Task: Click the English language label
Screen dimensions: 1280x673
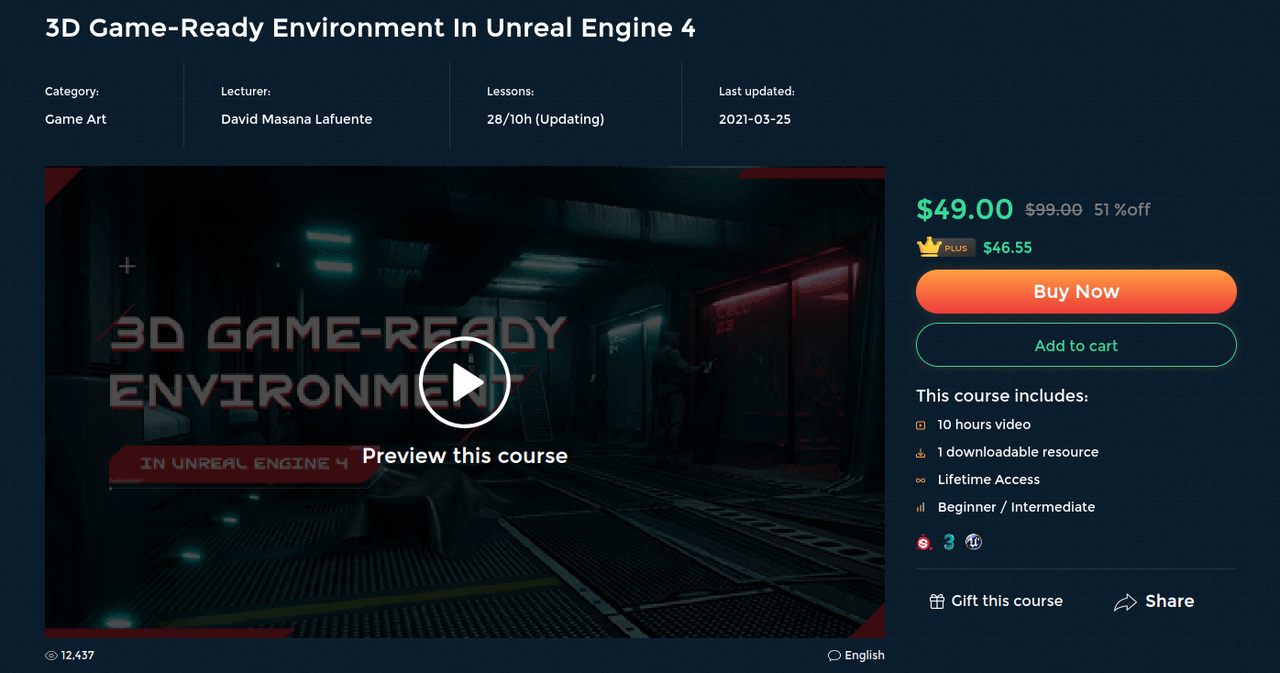Action: coord(864,656)
